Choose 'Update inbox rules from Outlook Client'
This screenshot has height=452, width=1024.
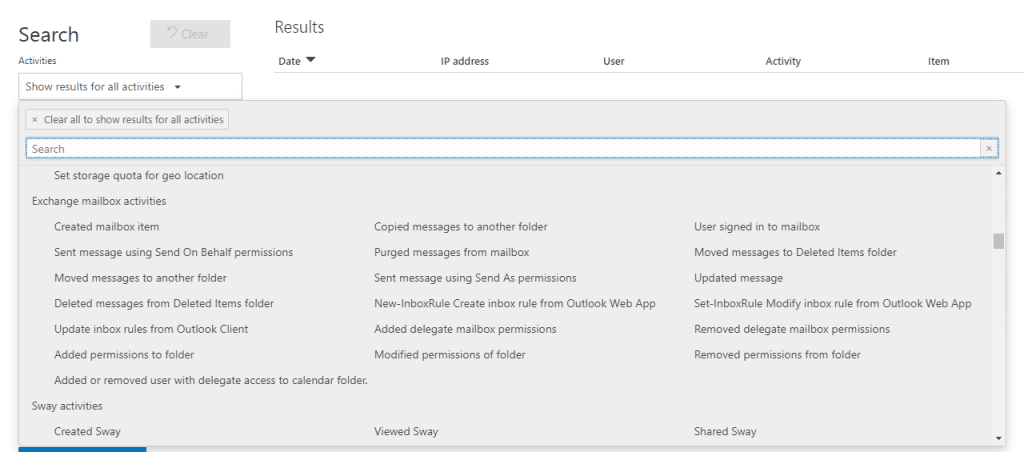point(151,329)
